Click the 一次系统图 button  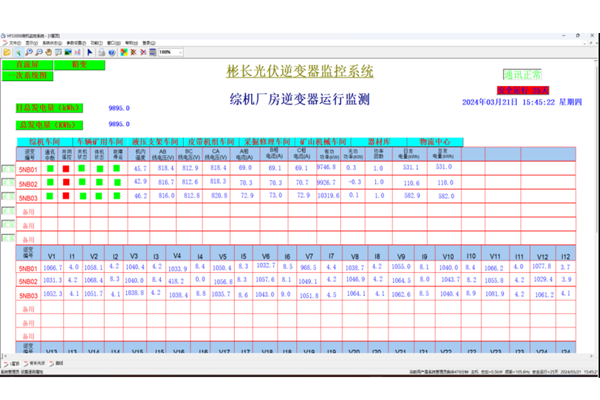tap(29, 75)
